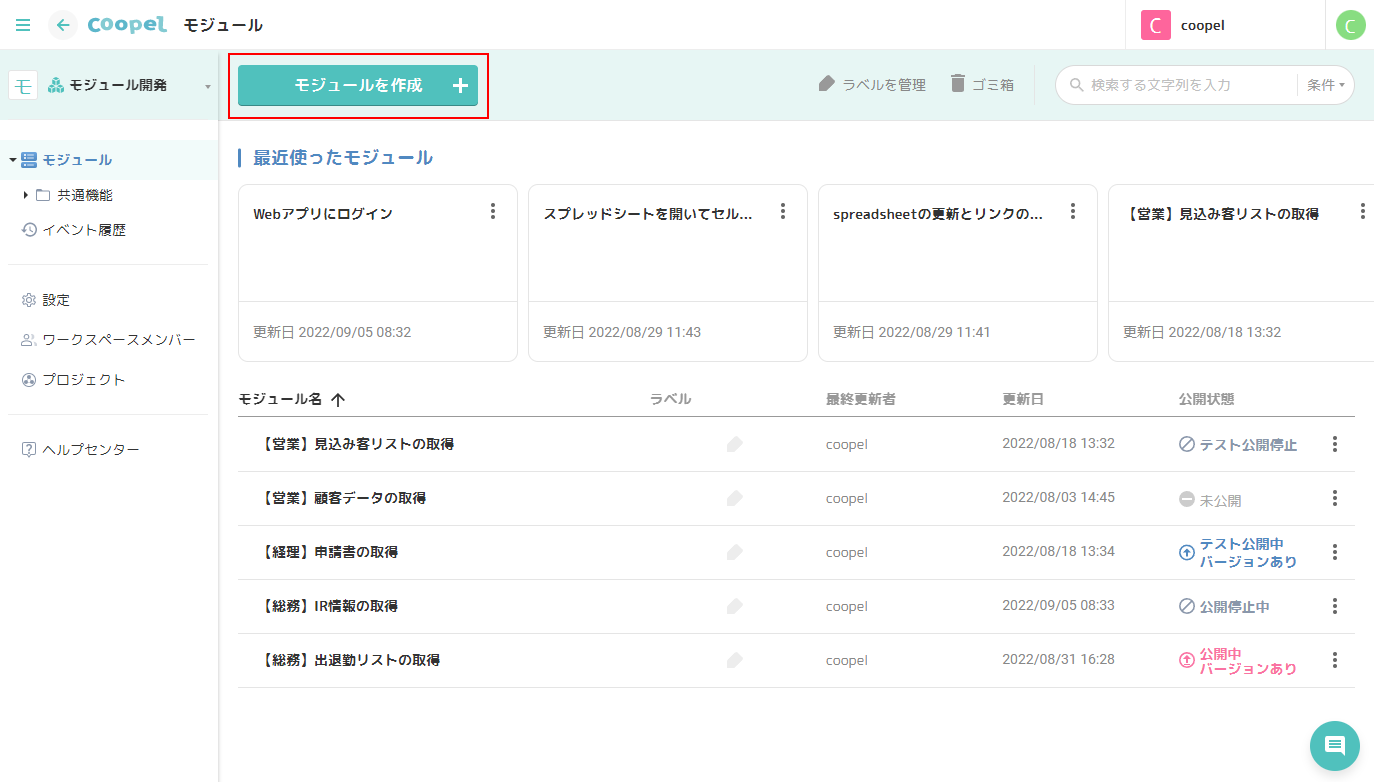Click 公開中 バージョンあり status
This screenshot has width=1374, height=782.
pyautogui.click(x=1238, y=661)
